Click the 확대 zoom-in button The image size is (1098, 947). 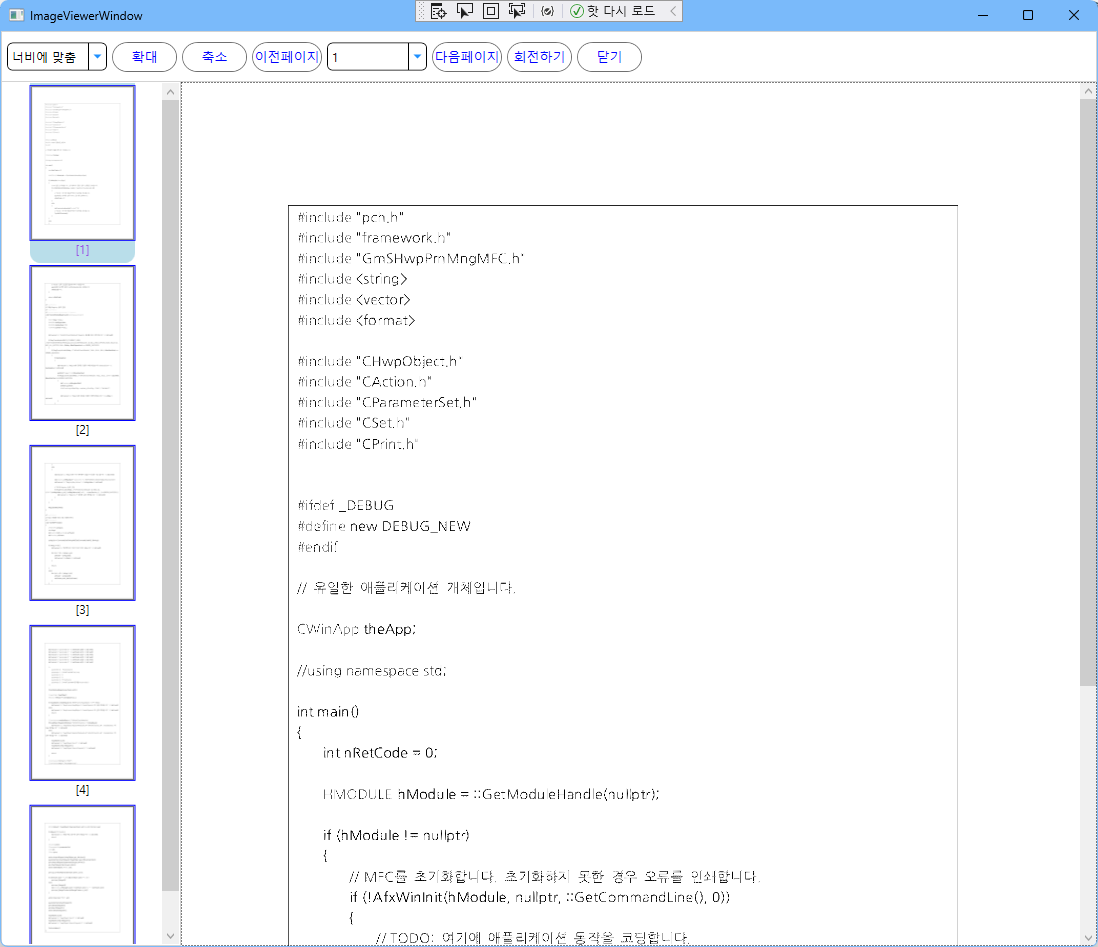(x=144, y=57)
